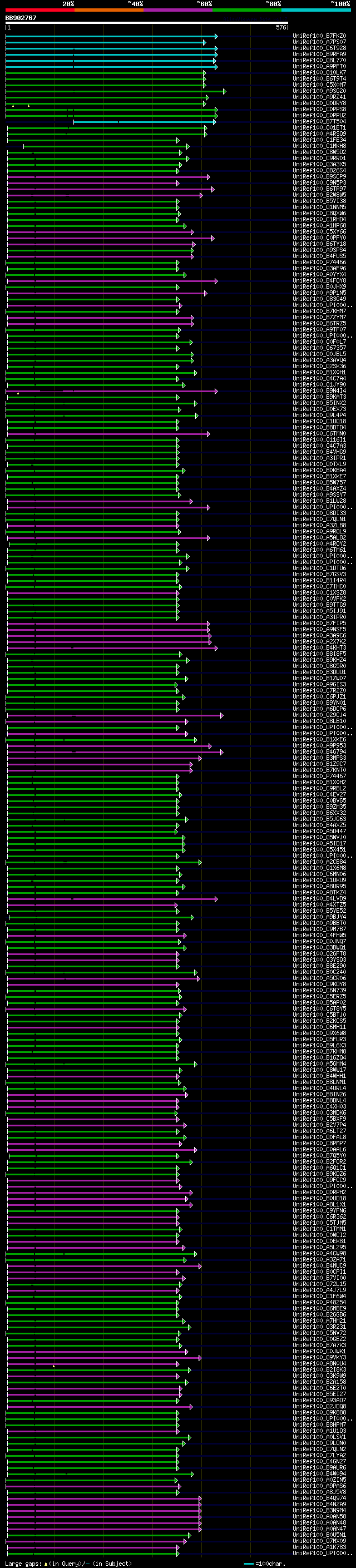Click the orange ~40% identity legend bar

109,10
